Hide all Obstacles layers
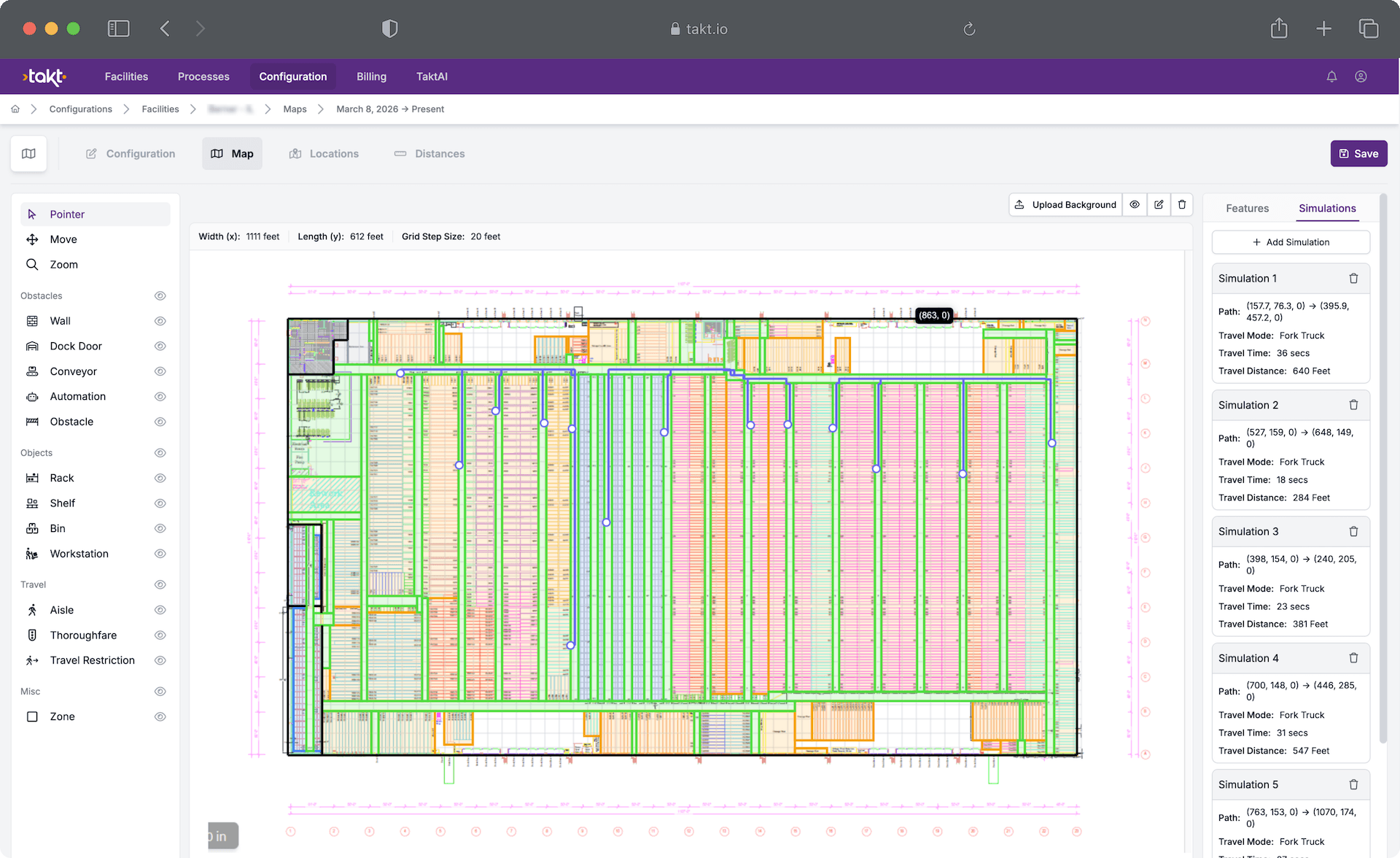 tap(160, 295)
